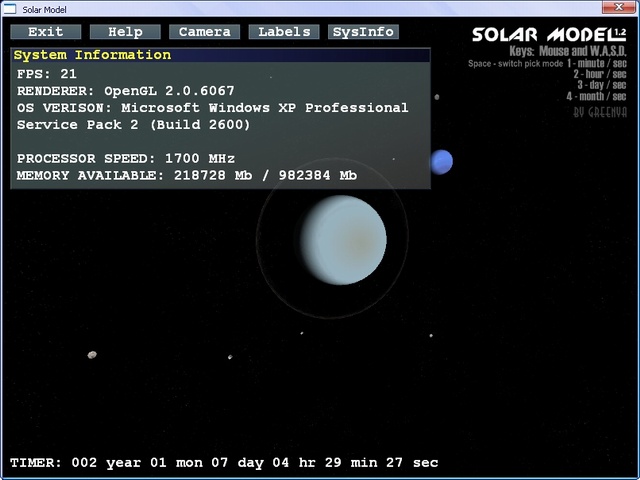Toggle planet Labels display

point(284,32)
